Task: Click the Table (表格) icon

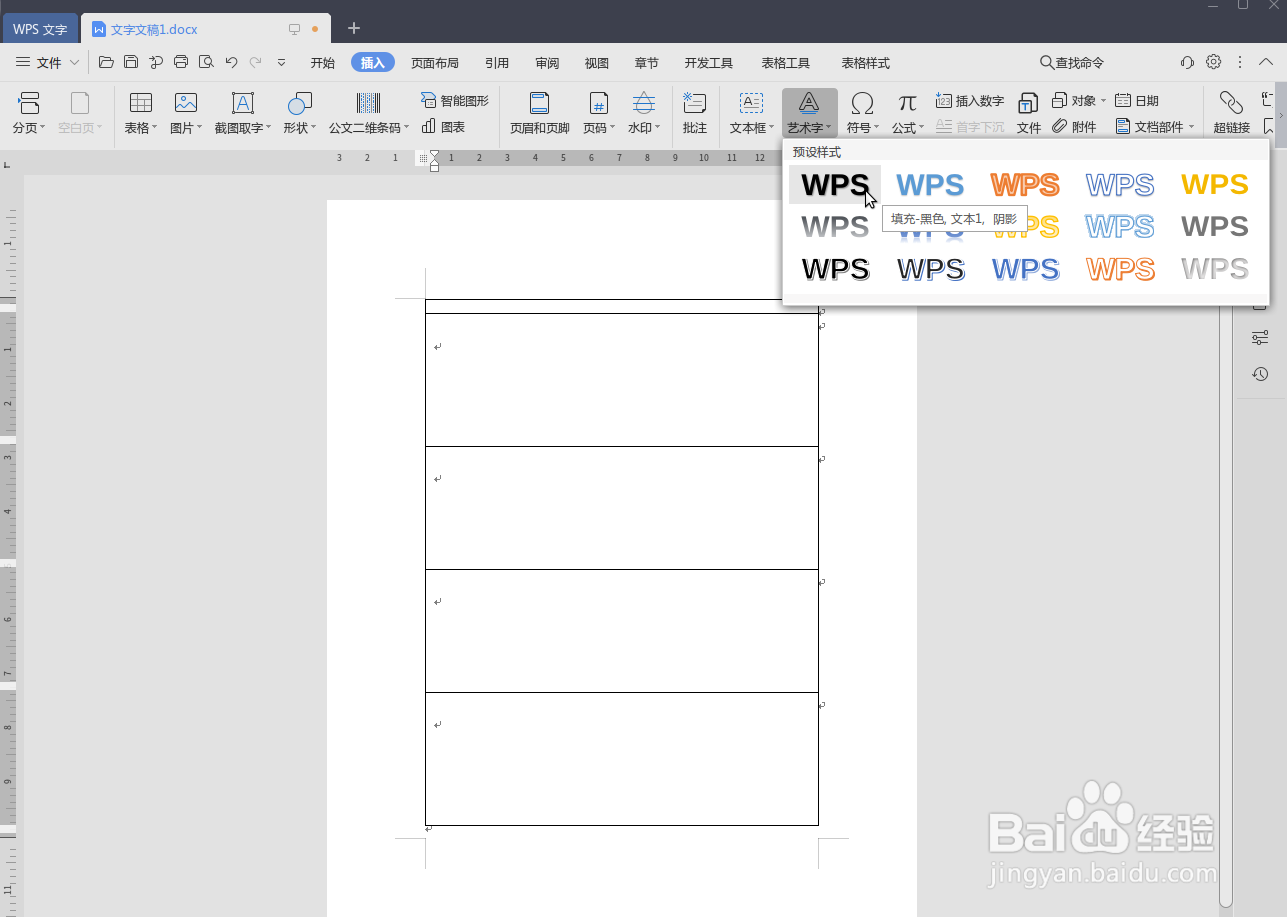Action: pyautogui.click(x=141, y=103)
